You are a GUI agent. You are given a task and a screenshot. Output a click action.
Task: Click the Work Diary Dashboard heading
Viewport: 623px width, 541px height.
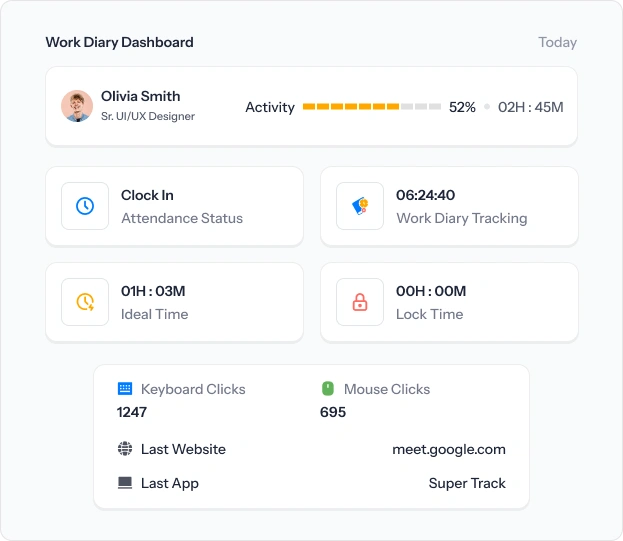[x=120, y=43]
